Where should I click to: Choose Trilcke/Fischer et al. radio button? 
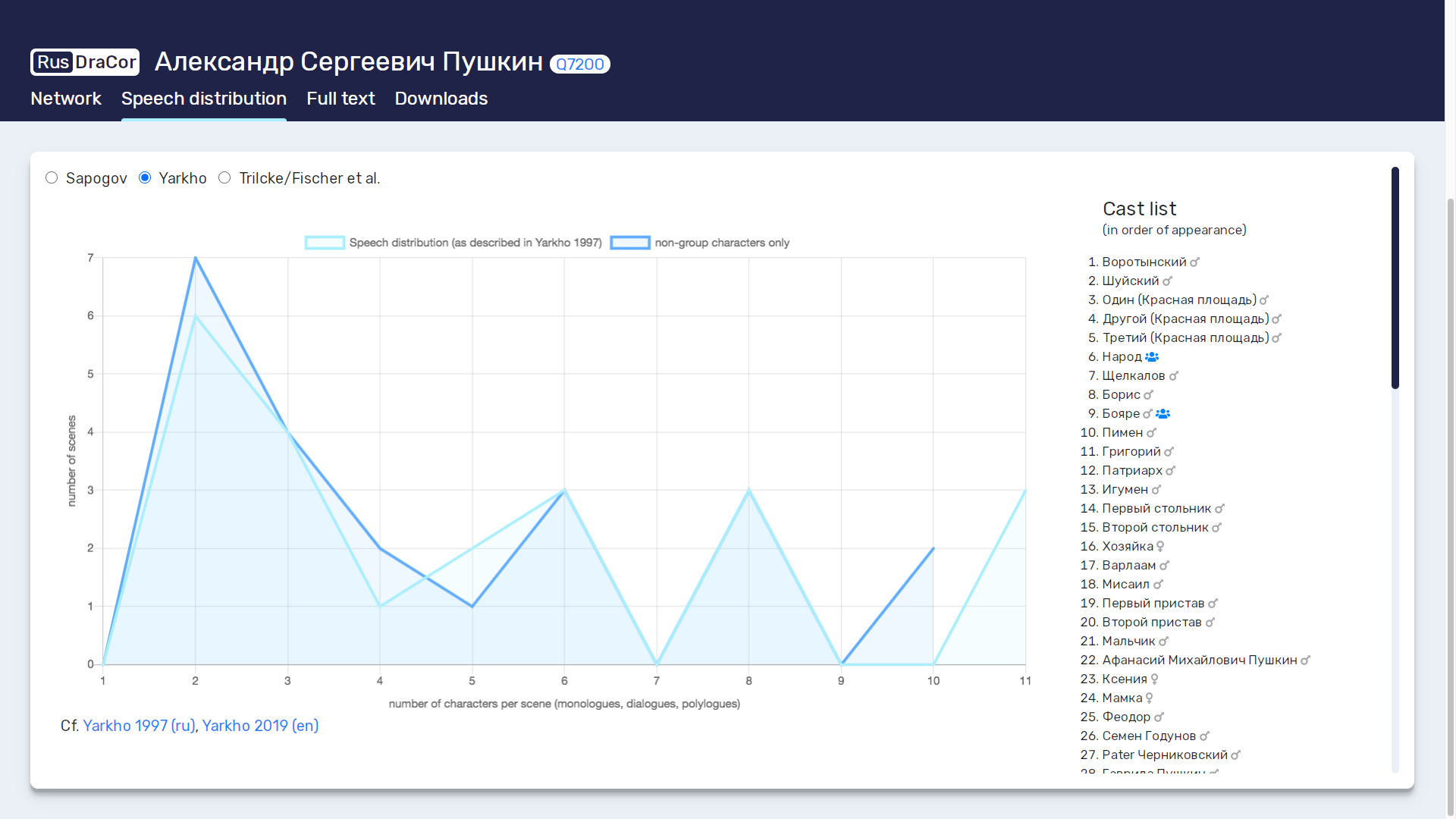(224, 177)
